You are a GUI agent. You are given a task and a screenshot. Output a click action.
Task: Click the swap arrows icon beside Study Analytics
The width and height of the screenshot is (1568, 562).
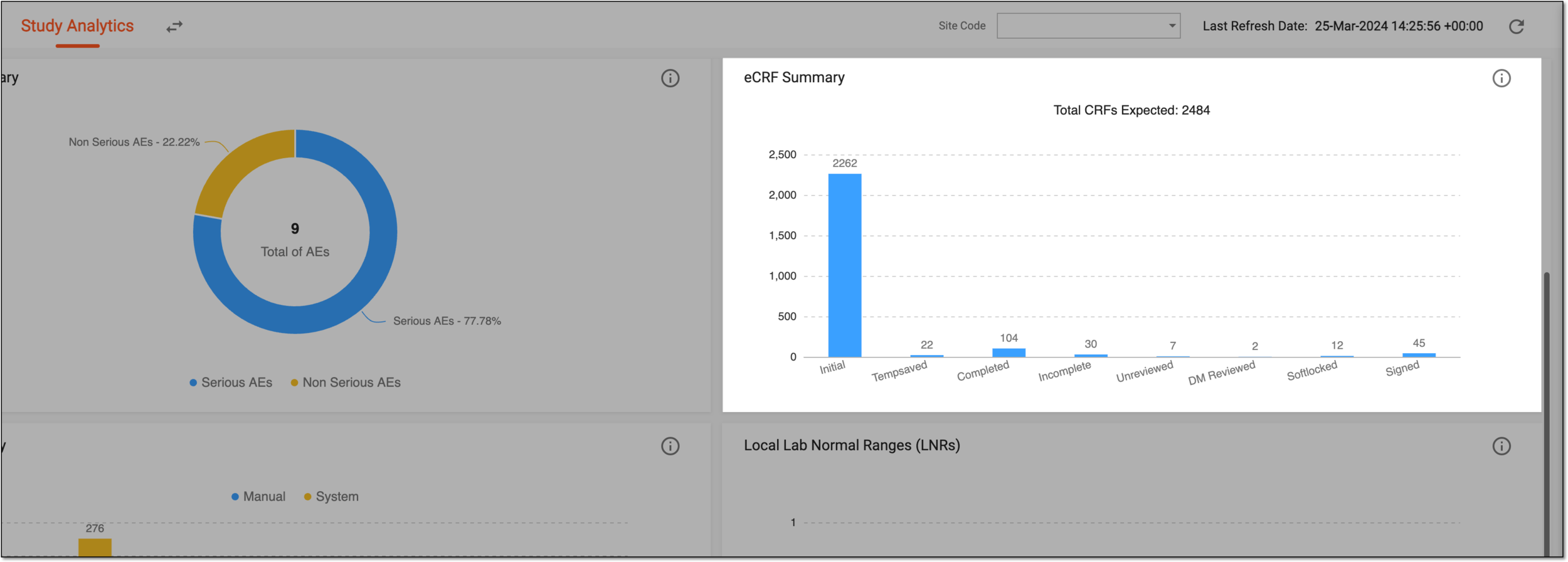click(174, 26)
